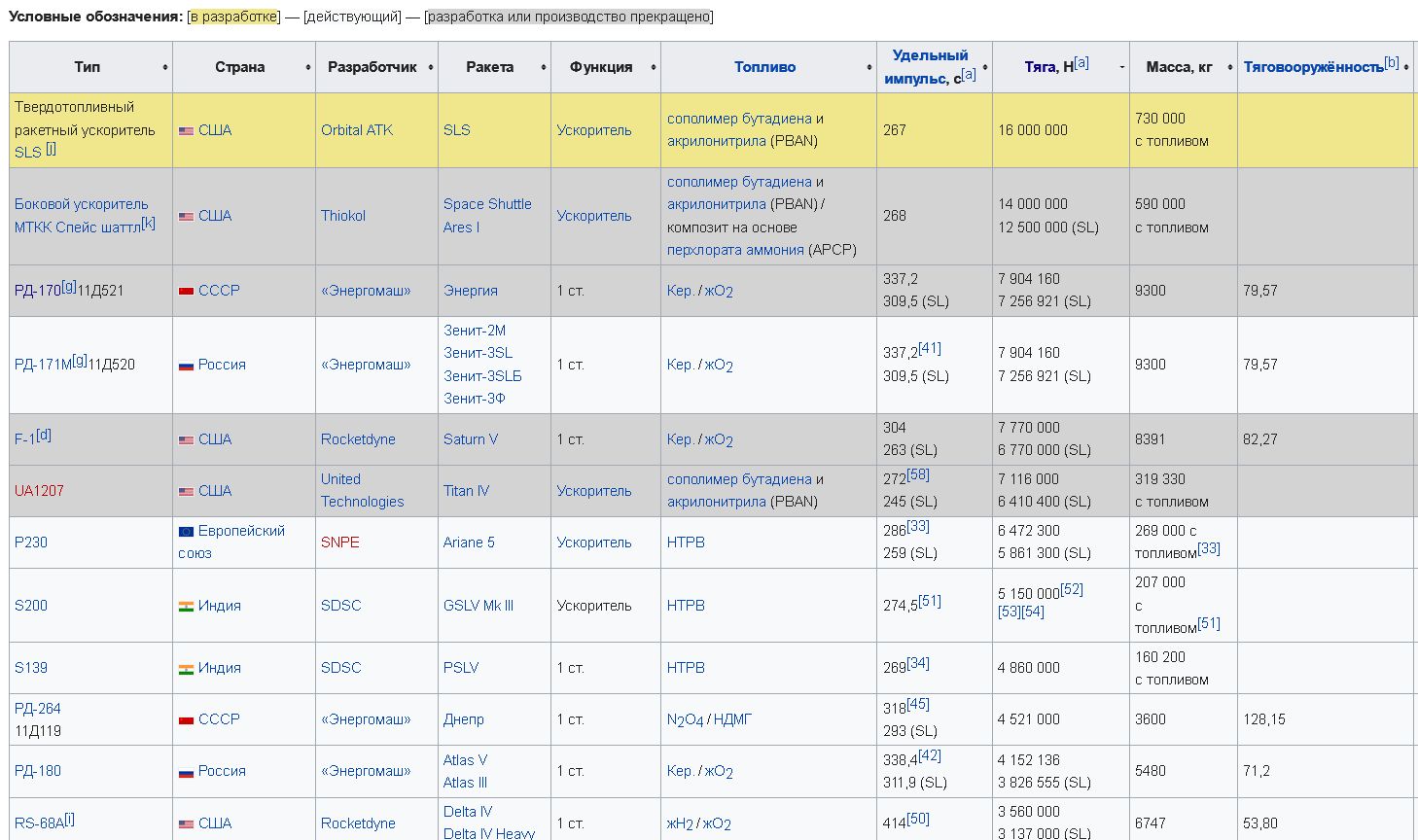Click the India flag in the S200 row
Screen dimensions: 1418x840
pos(186,606)
